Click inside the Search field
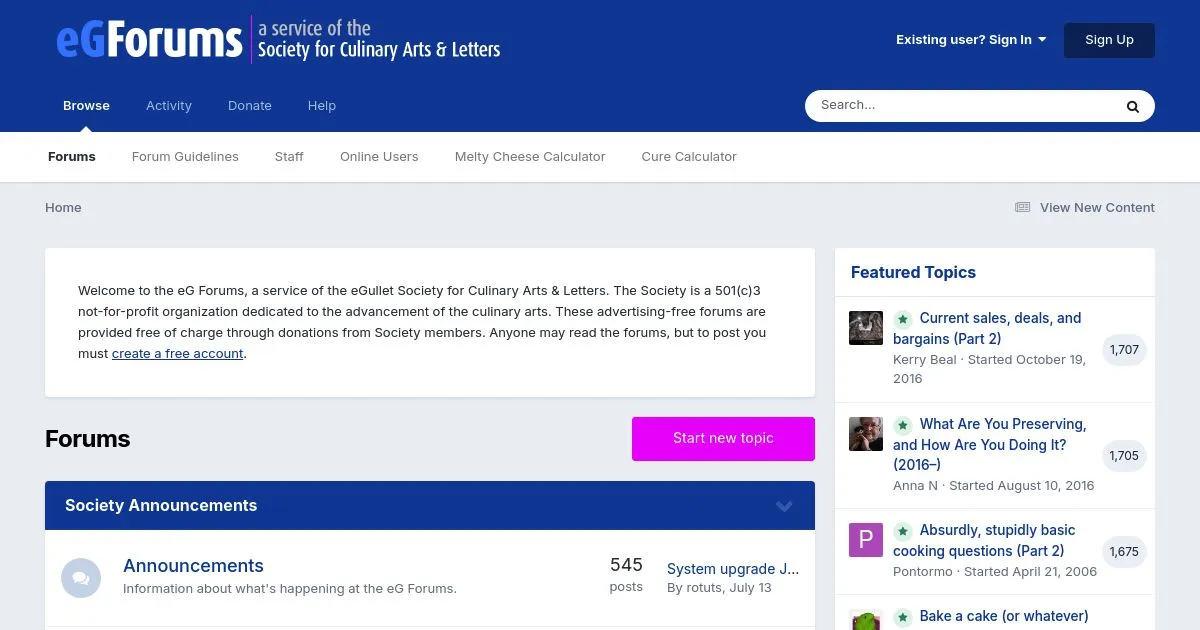This screenshot has height=630, width=1200. tap(960, 106)
